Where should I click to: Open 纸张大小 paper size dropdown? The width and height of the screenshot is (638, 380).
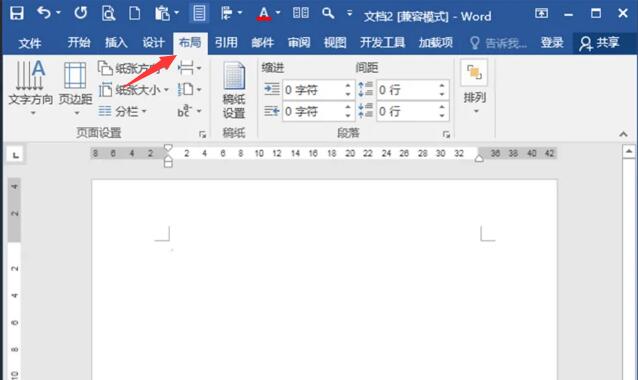[x=134, y=90]
